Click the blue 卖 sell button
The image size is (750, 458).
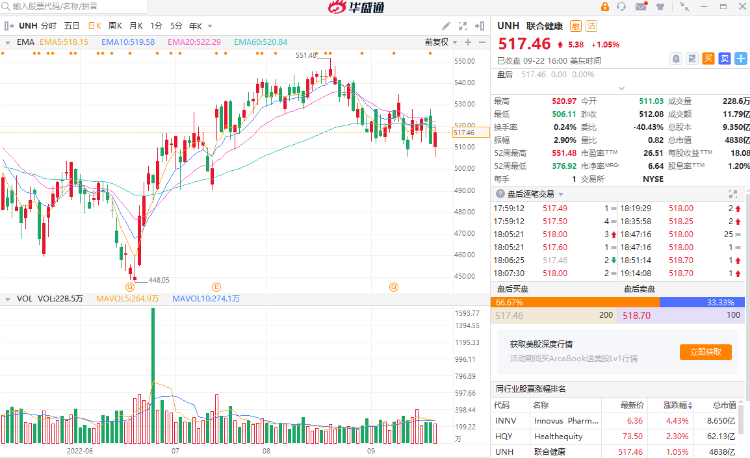[x=724, y=59]
